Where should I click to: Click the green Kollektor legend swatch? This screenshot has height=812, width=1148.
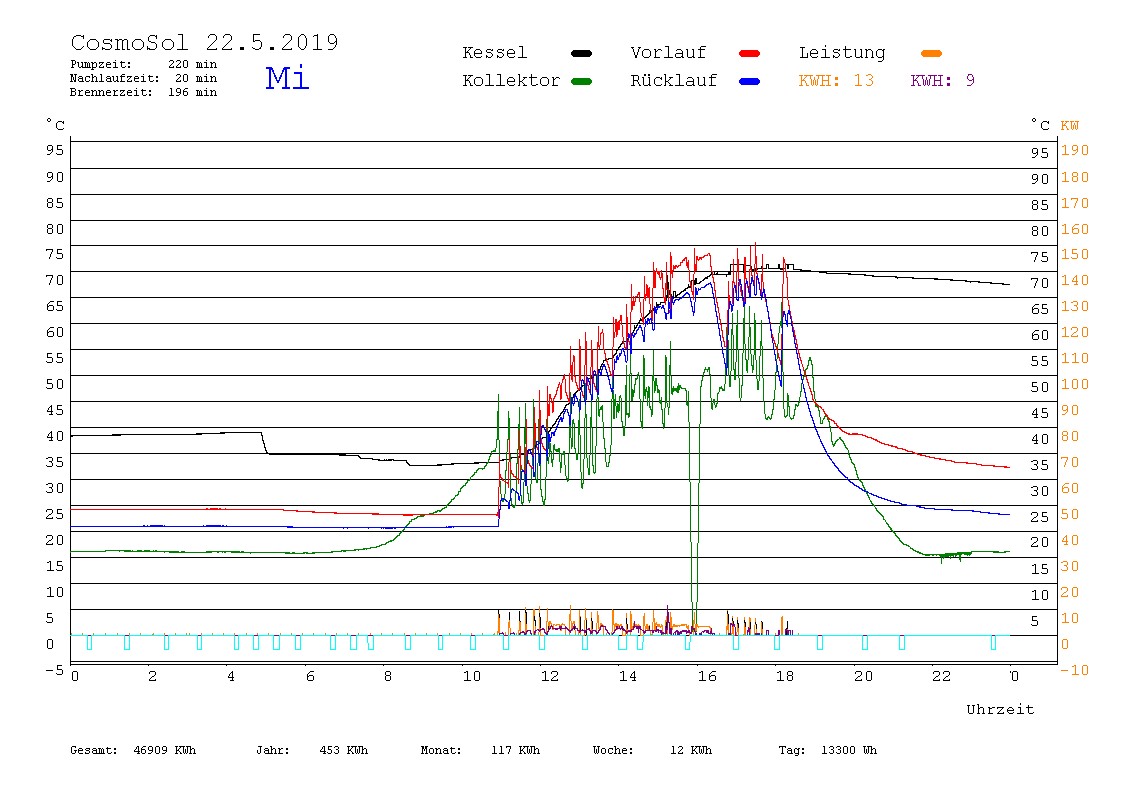point(581,81)
